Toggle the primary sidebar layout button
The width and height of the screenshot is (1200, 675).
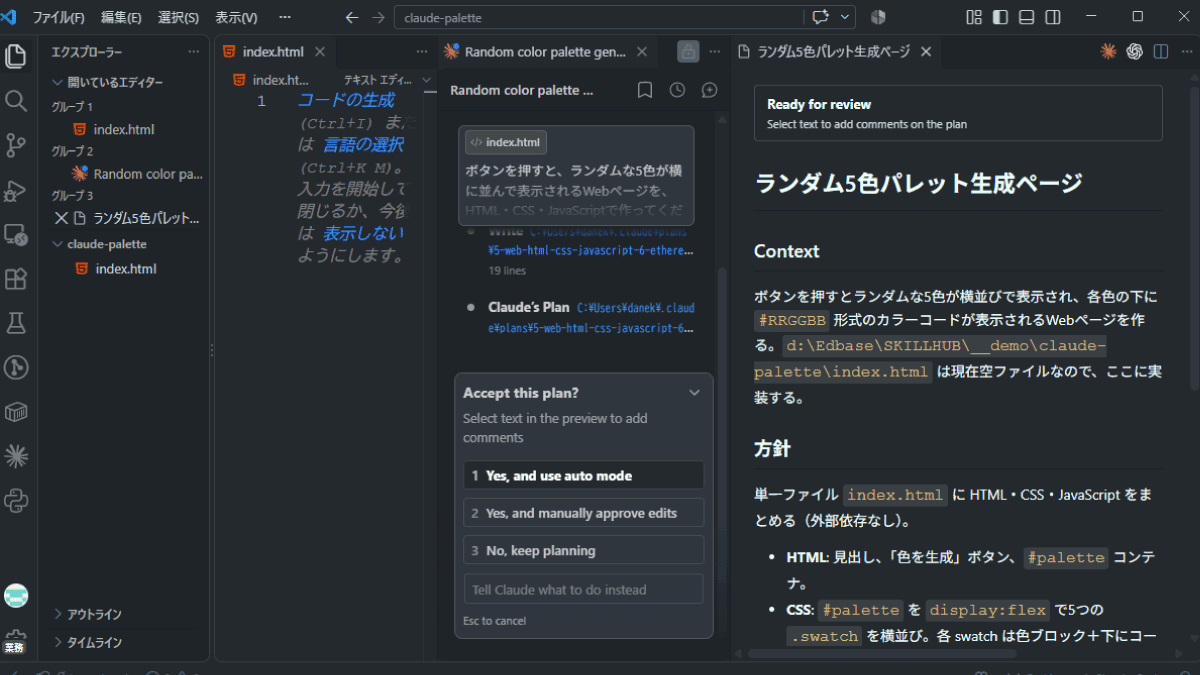1000,17
